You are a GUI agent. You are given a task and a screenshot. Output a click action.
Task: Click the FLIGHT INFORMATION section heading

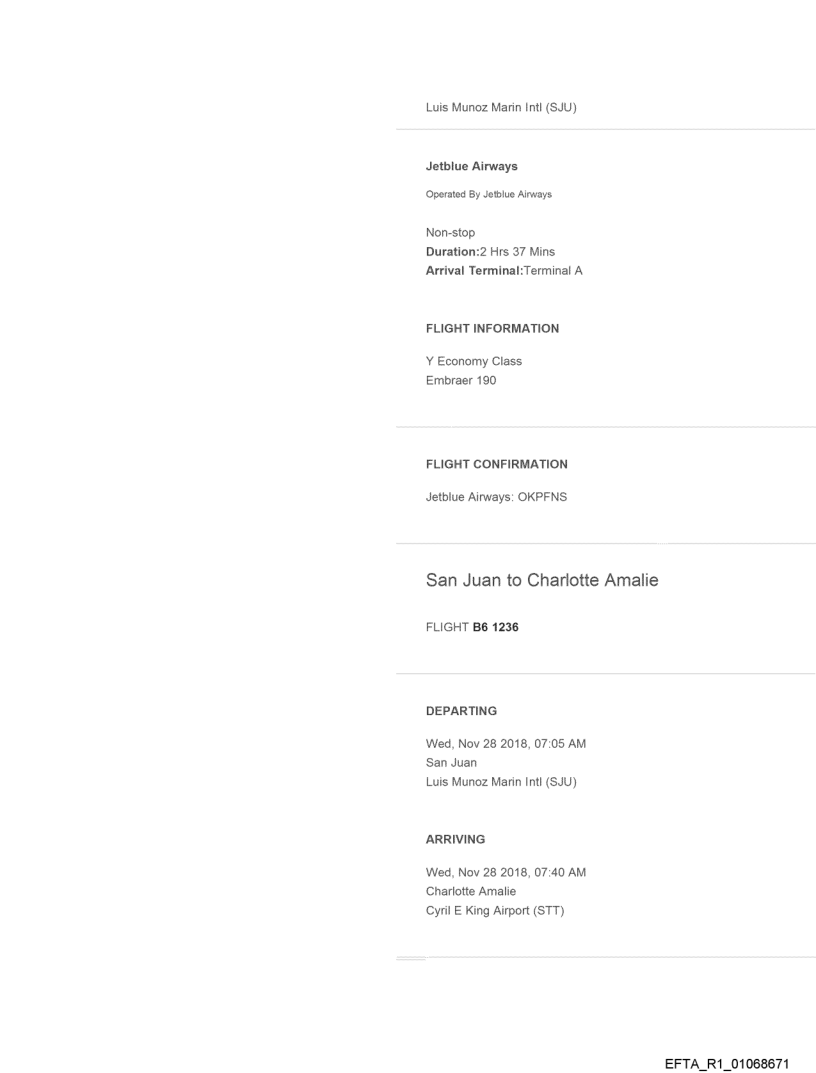492,328
